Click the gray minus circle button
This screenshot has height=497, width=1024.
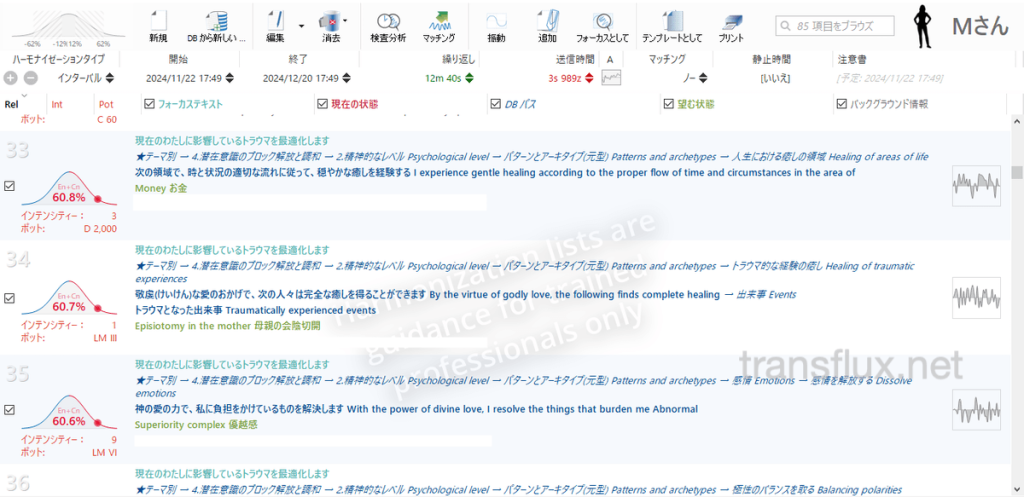pos(31,78)
